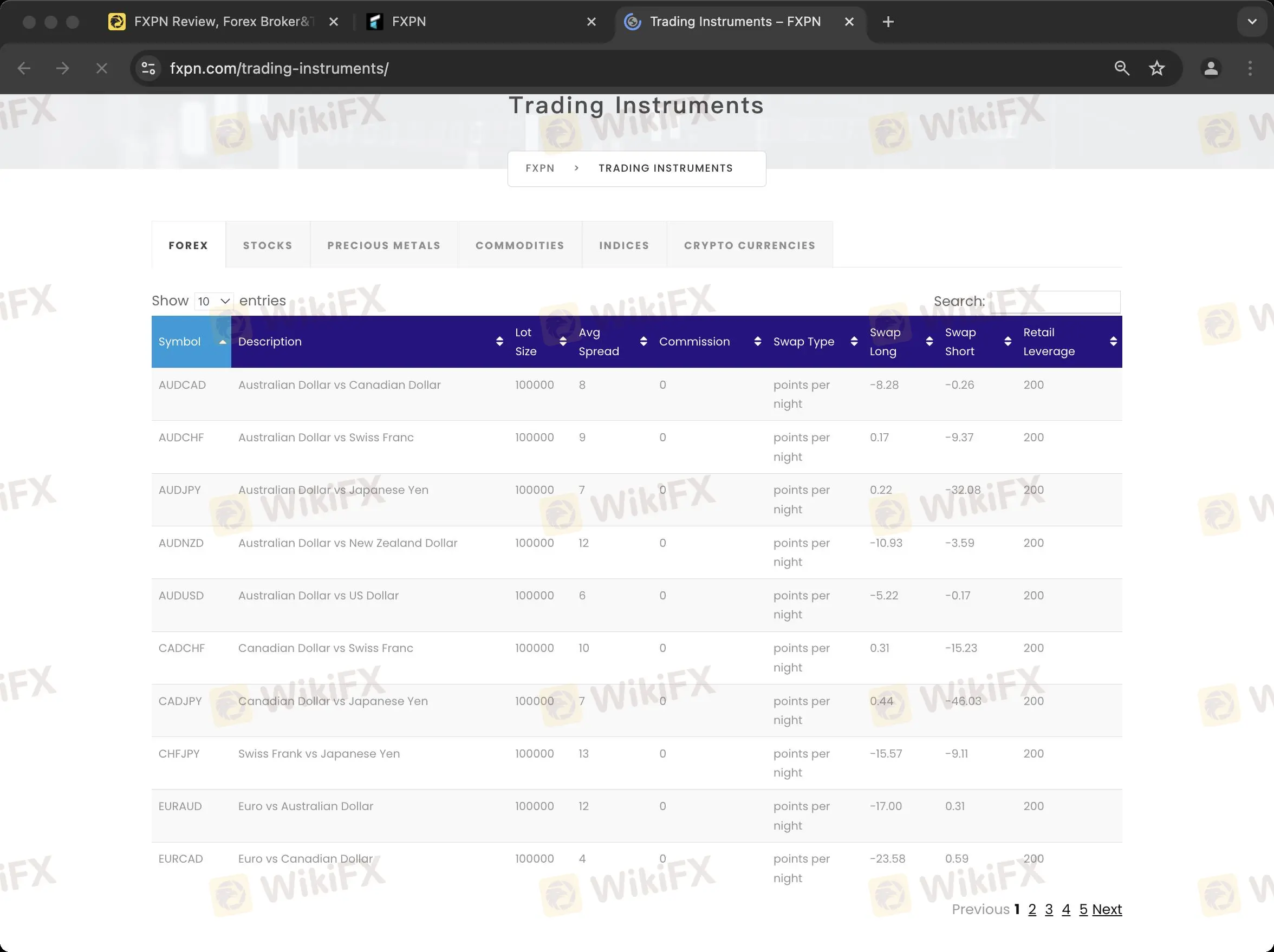Click the back navigation arrow

[x=24, y=68]
